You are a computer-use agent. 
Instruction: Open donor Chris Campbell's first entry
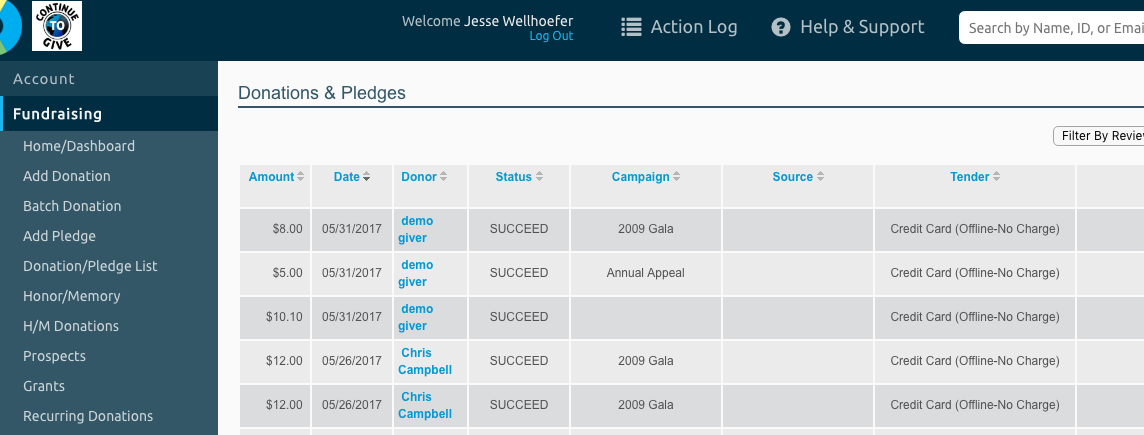[425, 361]
